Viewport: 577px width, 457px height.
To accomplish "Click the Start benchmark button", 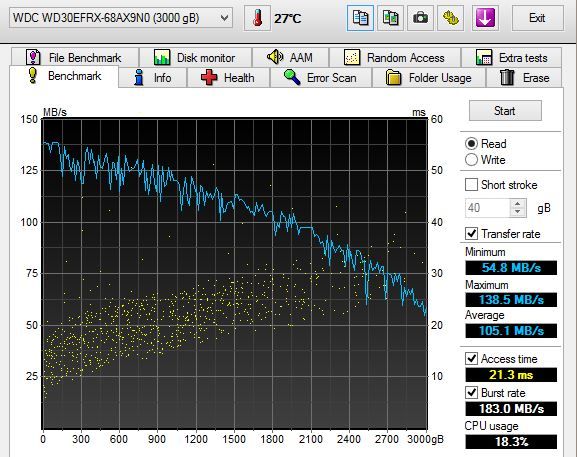I will click(505, 110).
